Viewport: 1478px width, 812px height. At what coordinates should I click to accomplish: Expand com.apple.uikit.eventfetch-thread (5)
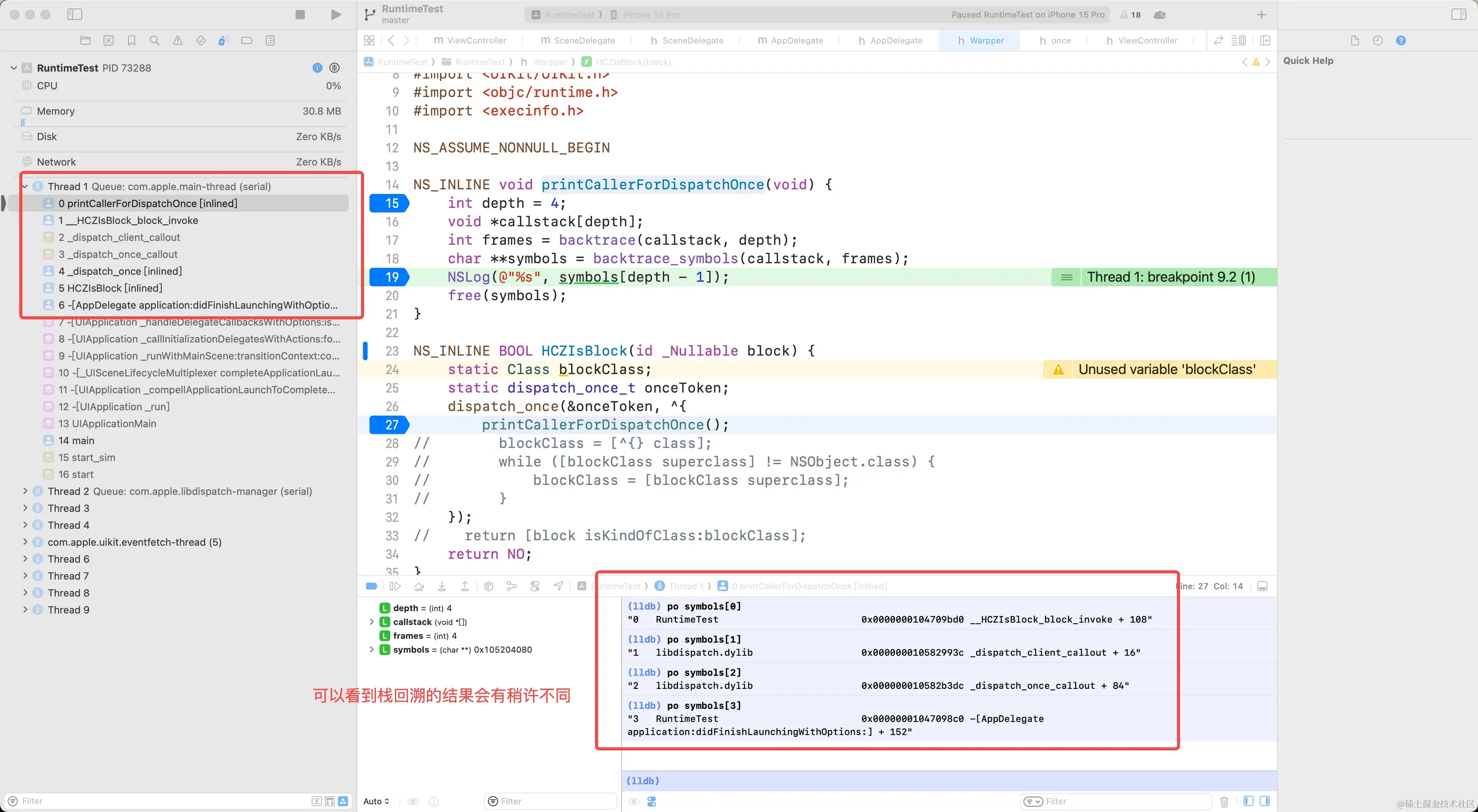tap(24, 542)
